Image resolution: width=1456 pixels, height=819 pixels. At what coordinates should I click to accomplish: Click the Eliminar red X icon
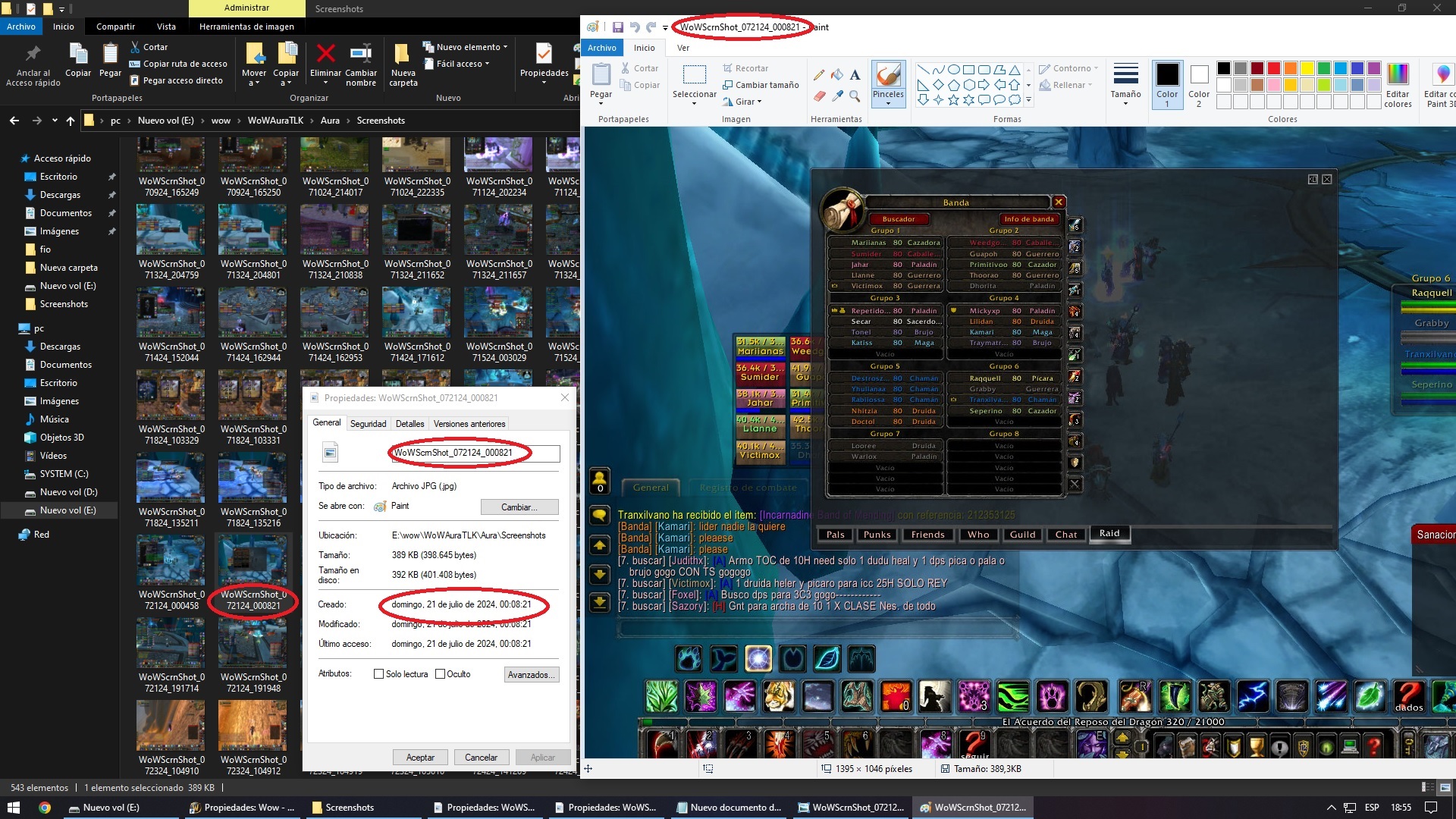click(326, 54)
